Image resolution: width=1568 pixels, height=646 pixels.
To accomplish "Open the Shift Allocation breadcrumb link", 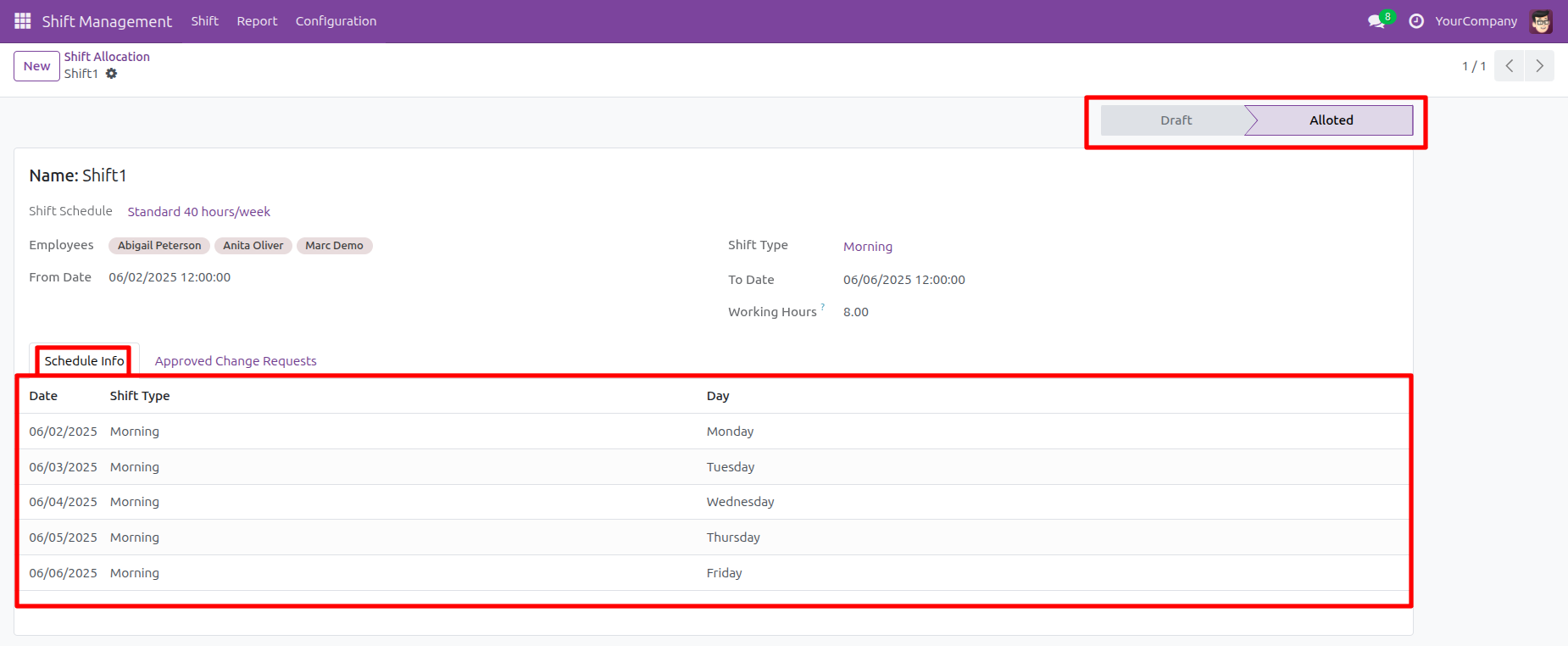I will coord(107,57).
